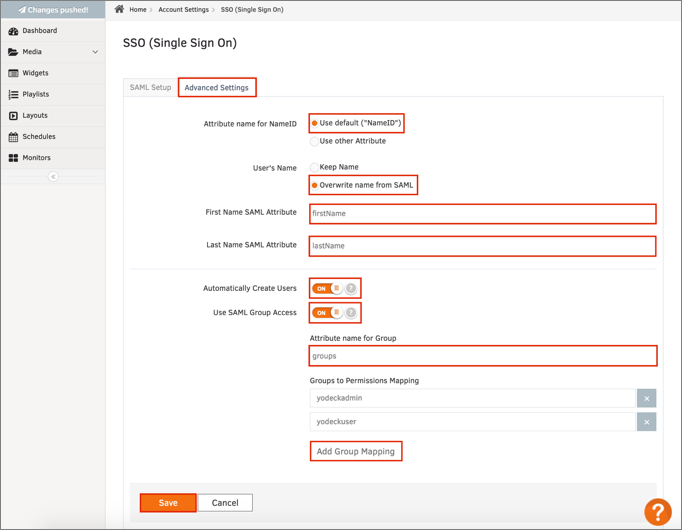The image size is (682, 530).
Task: Click the Layouts sidebar icon
Action: click(x=13, y=115)
